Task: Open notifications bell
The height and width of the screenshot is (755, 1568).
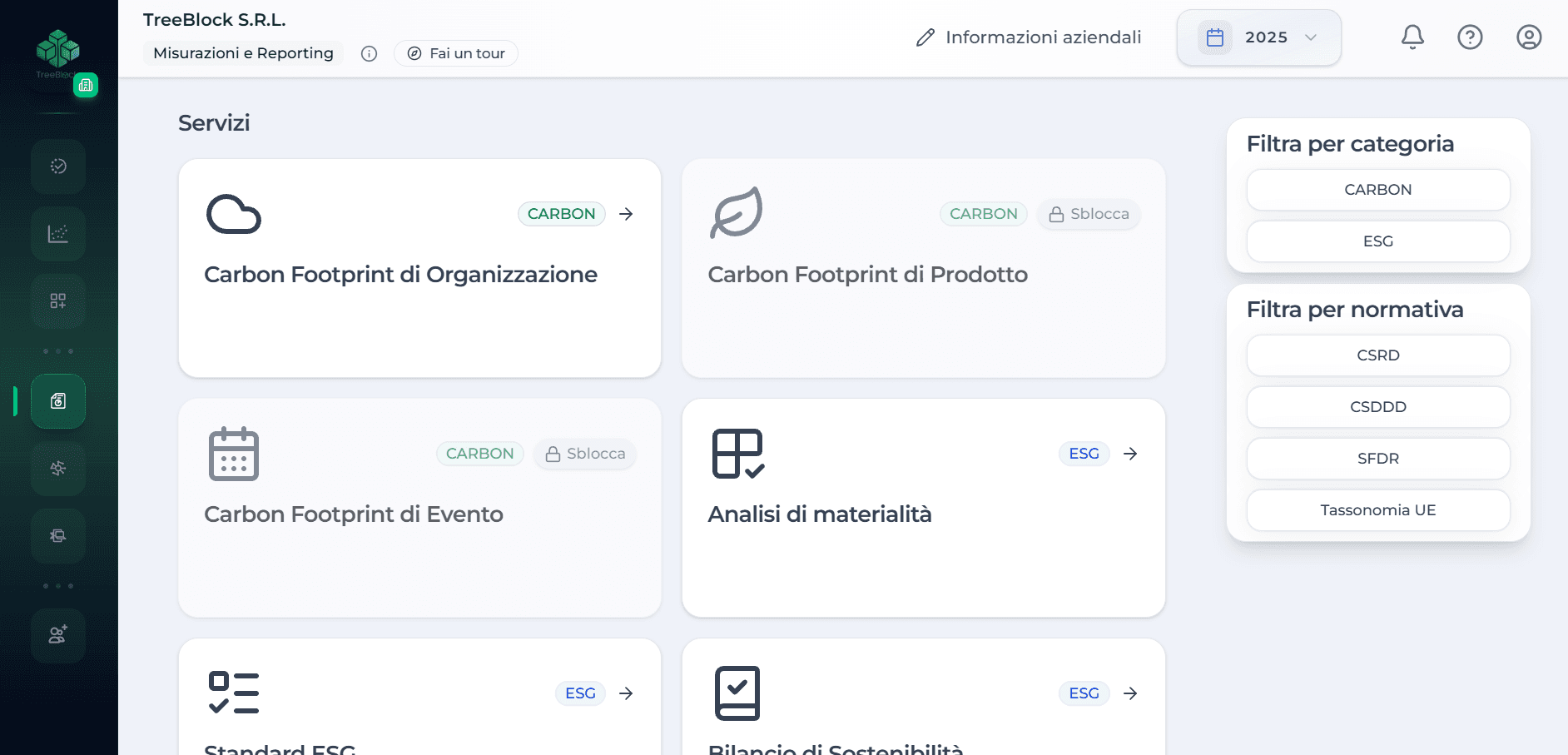Action: (x=1412, y=37)
